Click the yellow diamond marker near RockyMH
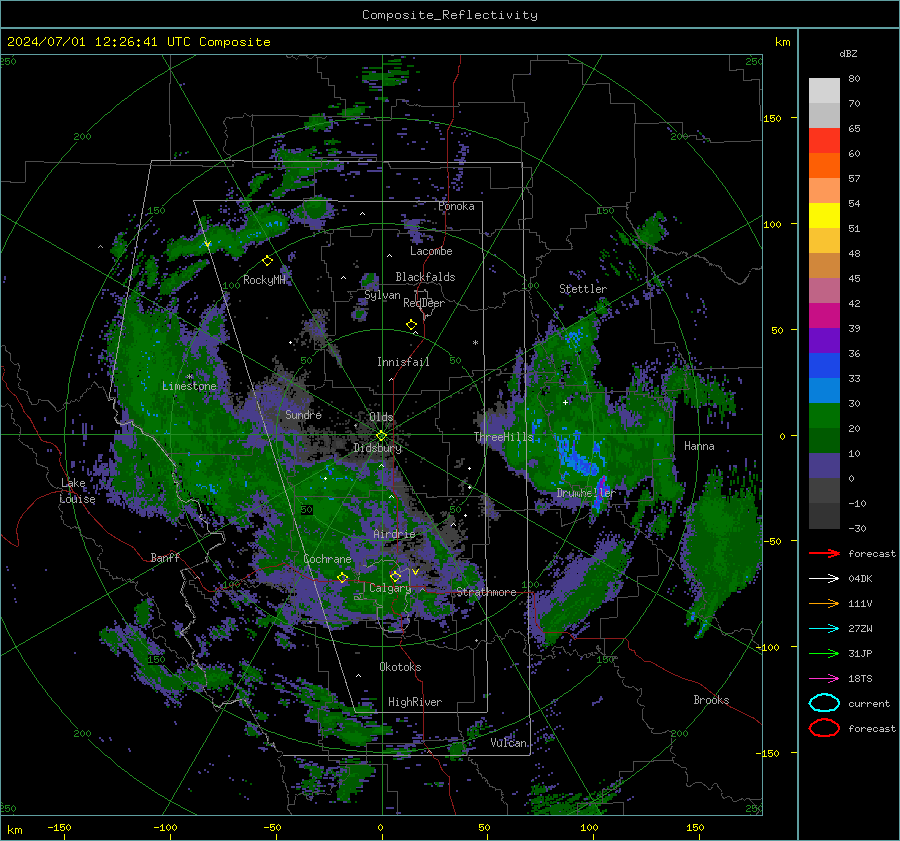Screen dimensions: 900x841 267,261
